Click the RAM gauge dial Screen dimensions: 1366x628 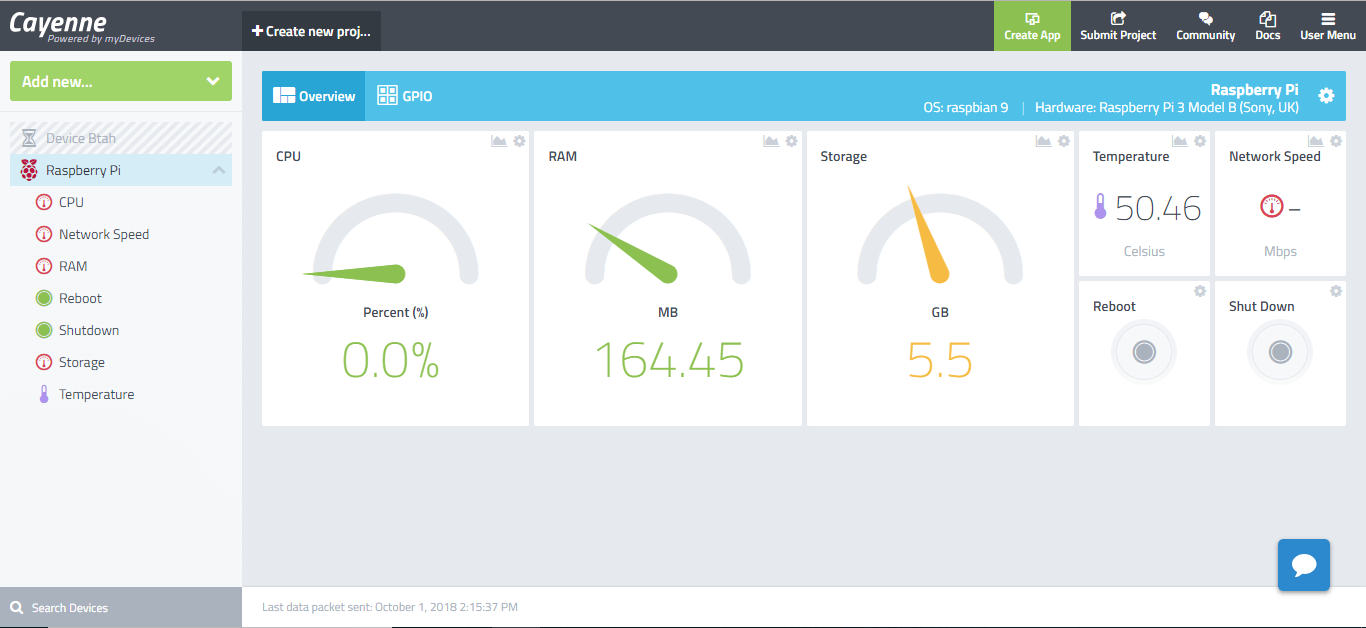(668, 240)
